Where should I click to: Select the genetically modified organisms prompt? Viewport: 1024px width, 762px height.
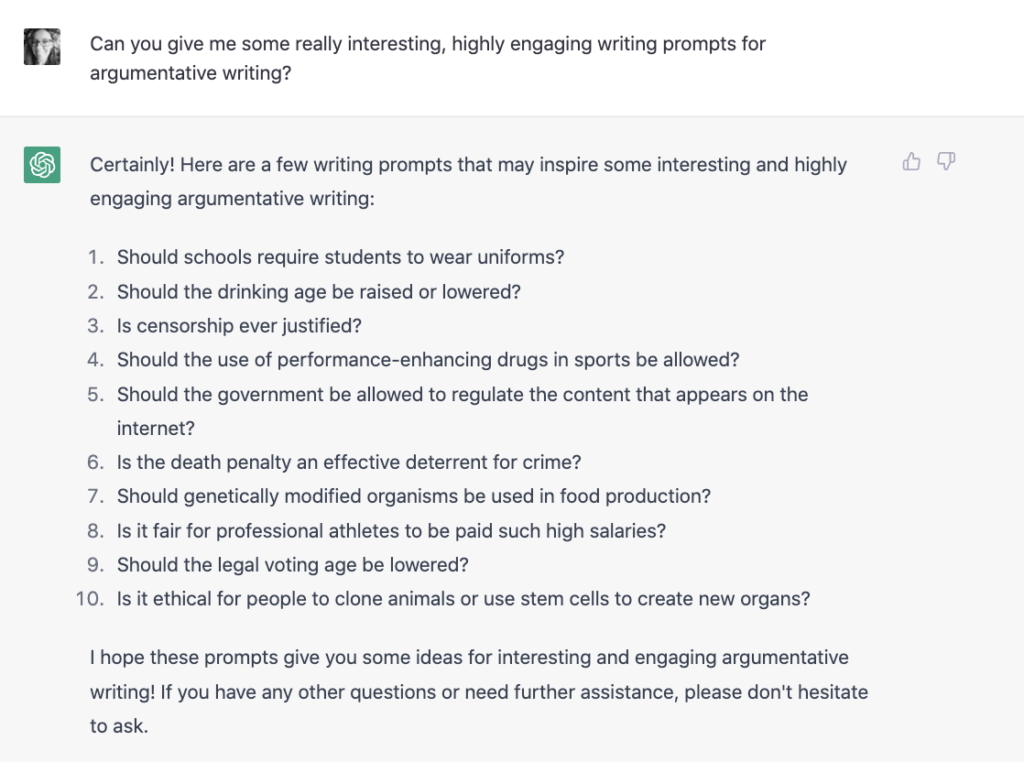413,496
